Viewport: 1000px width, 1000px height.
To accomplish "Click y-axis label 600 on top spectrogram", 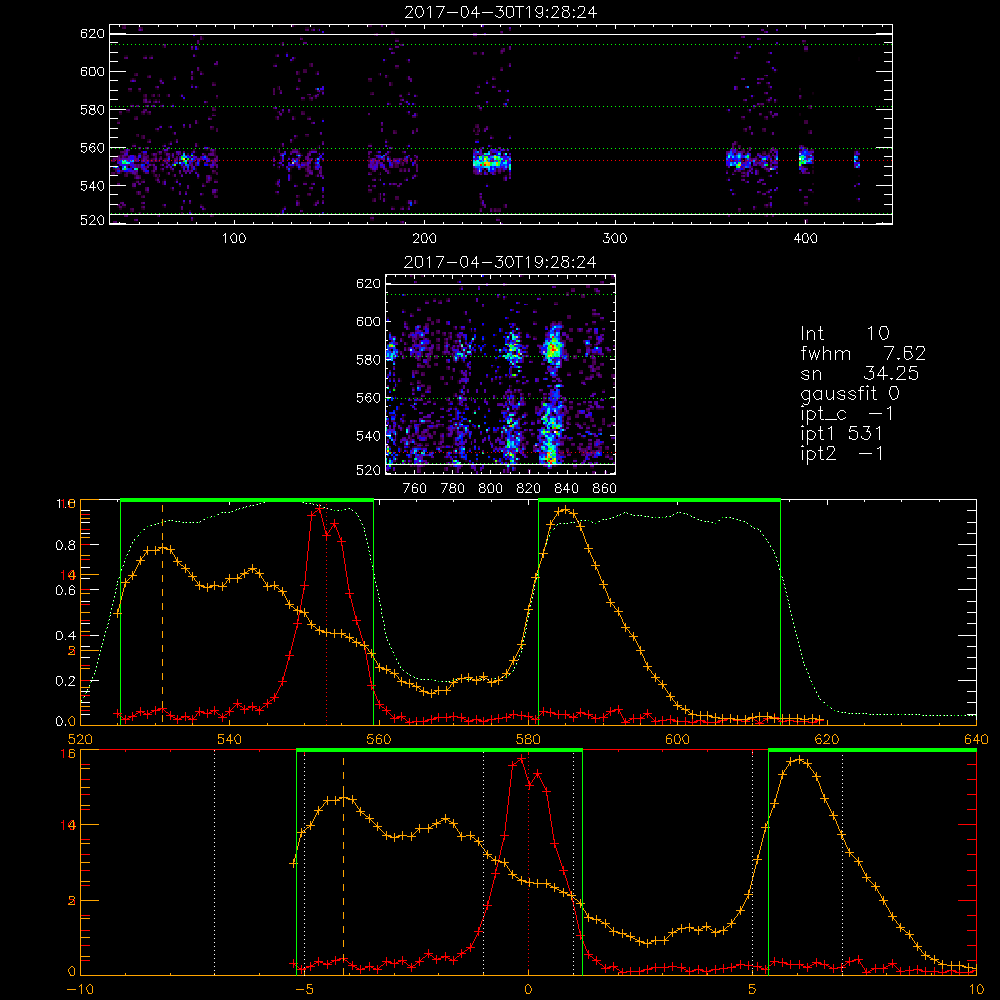I will pyautogui.click(x=92, y=71).
